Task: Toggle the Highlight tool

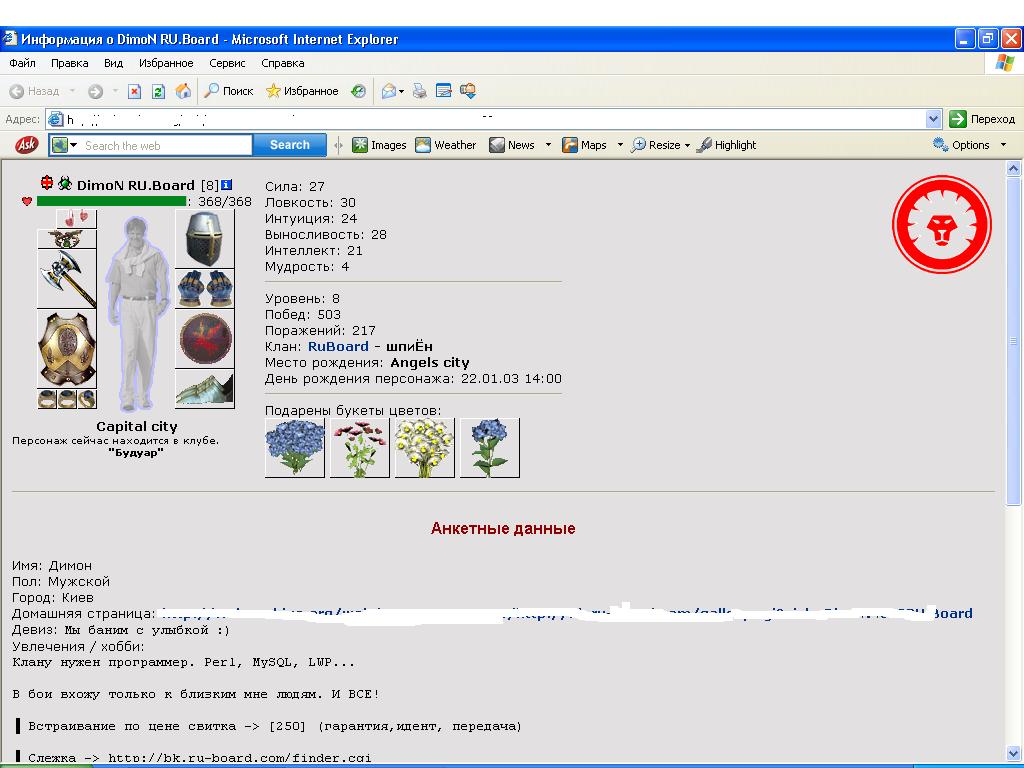Action: click(x=726, y=145)
